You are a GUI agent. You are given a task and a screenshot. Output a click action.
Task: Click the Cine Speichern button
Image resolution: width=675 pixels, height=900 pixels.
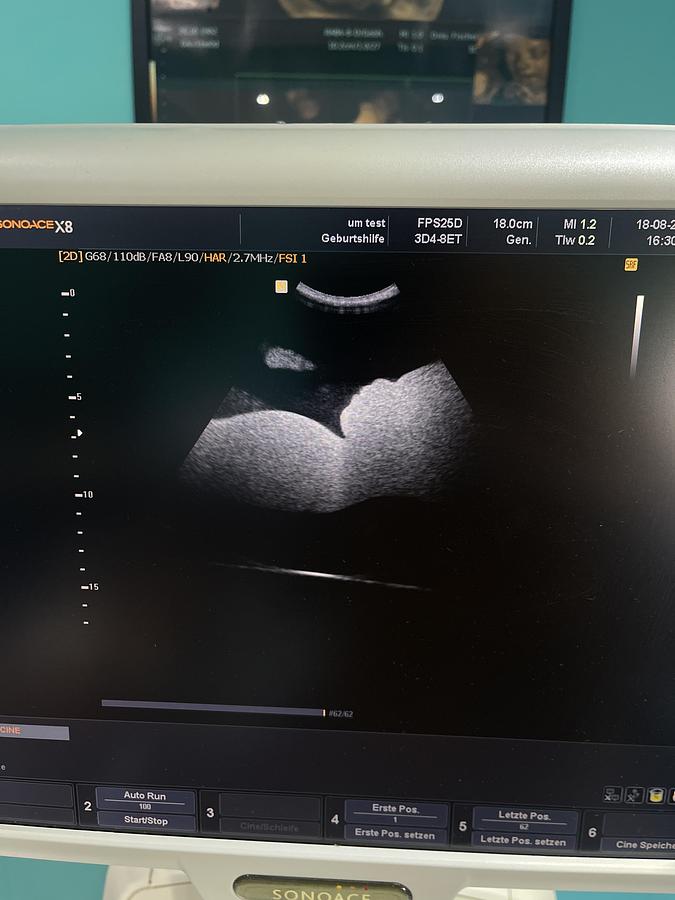click(638, 844)
